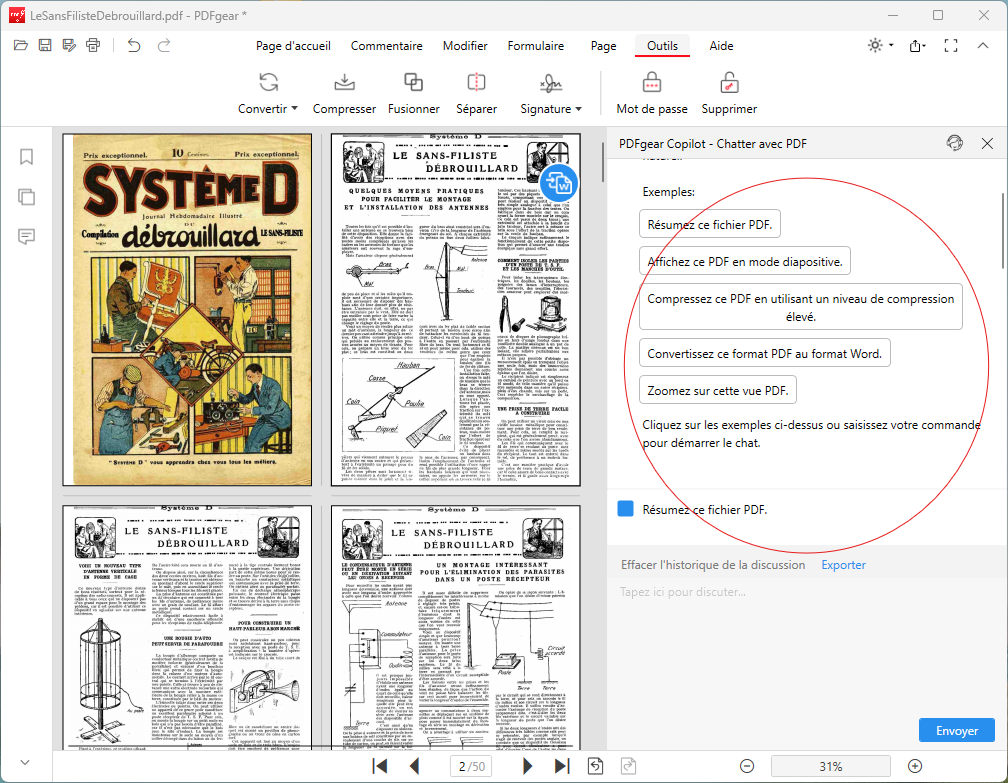Viewport: 1008px width, 783px height.
Task: Collapse the ribbon with the chevron
Action: (x=983, y=45)
